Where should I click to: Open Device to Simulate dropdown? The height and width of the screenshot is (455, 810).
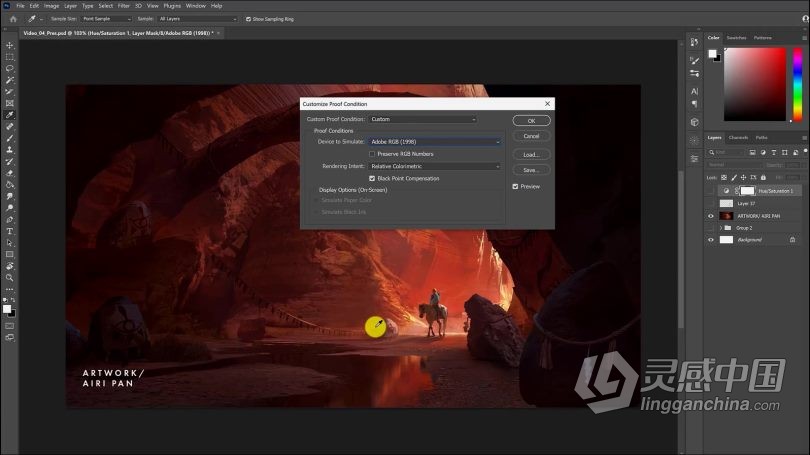coord(434,142)
